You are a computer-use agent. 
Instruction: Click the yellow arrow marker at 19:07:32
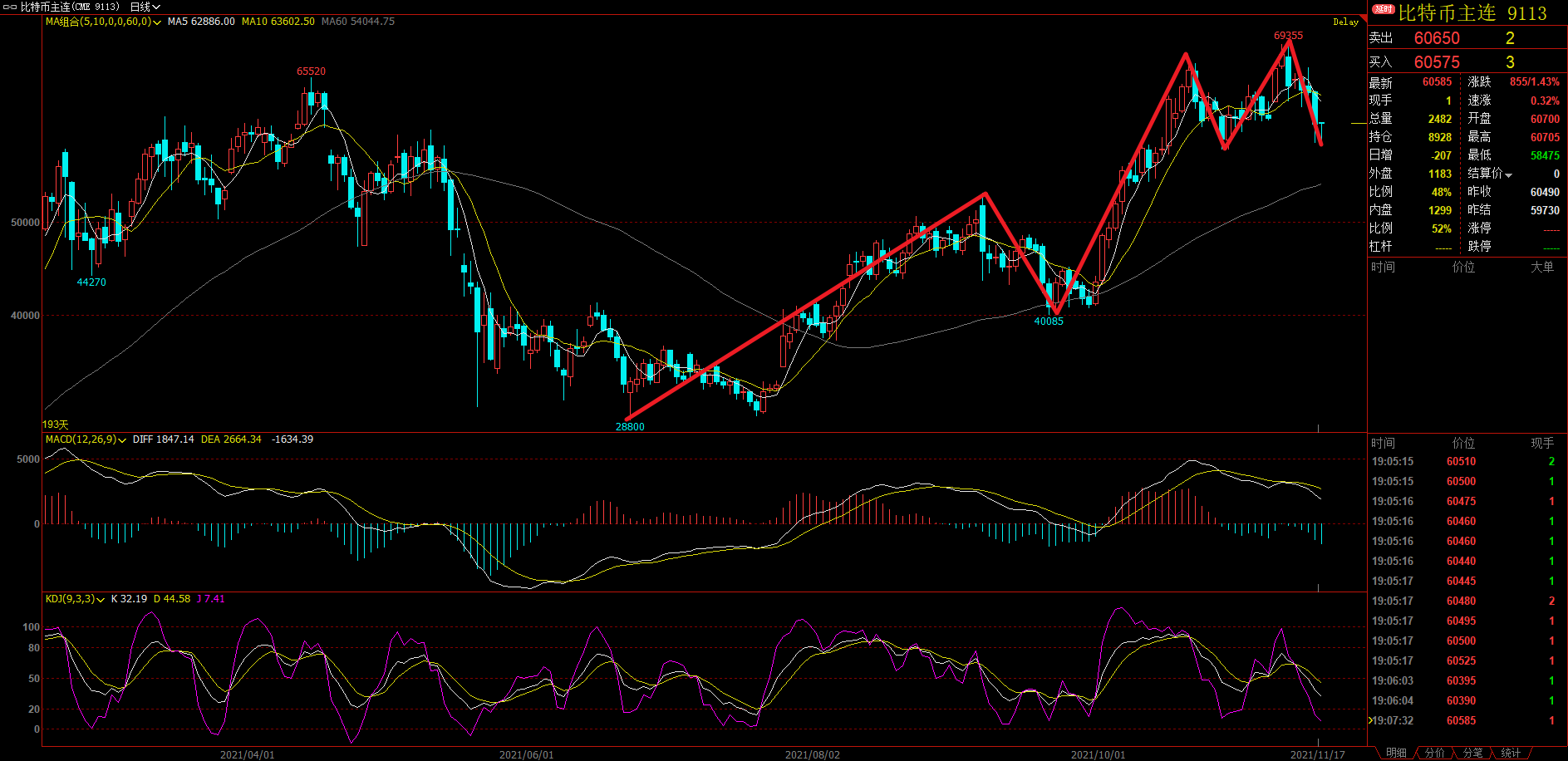click(x=1371, y=720)
